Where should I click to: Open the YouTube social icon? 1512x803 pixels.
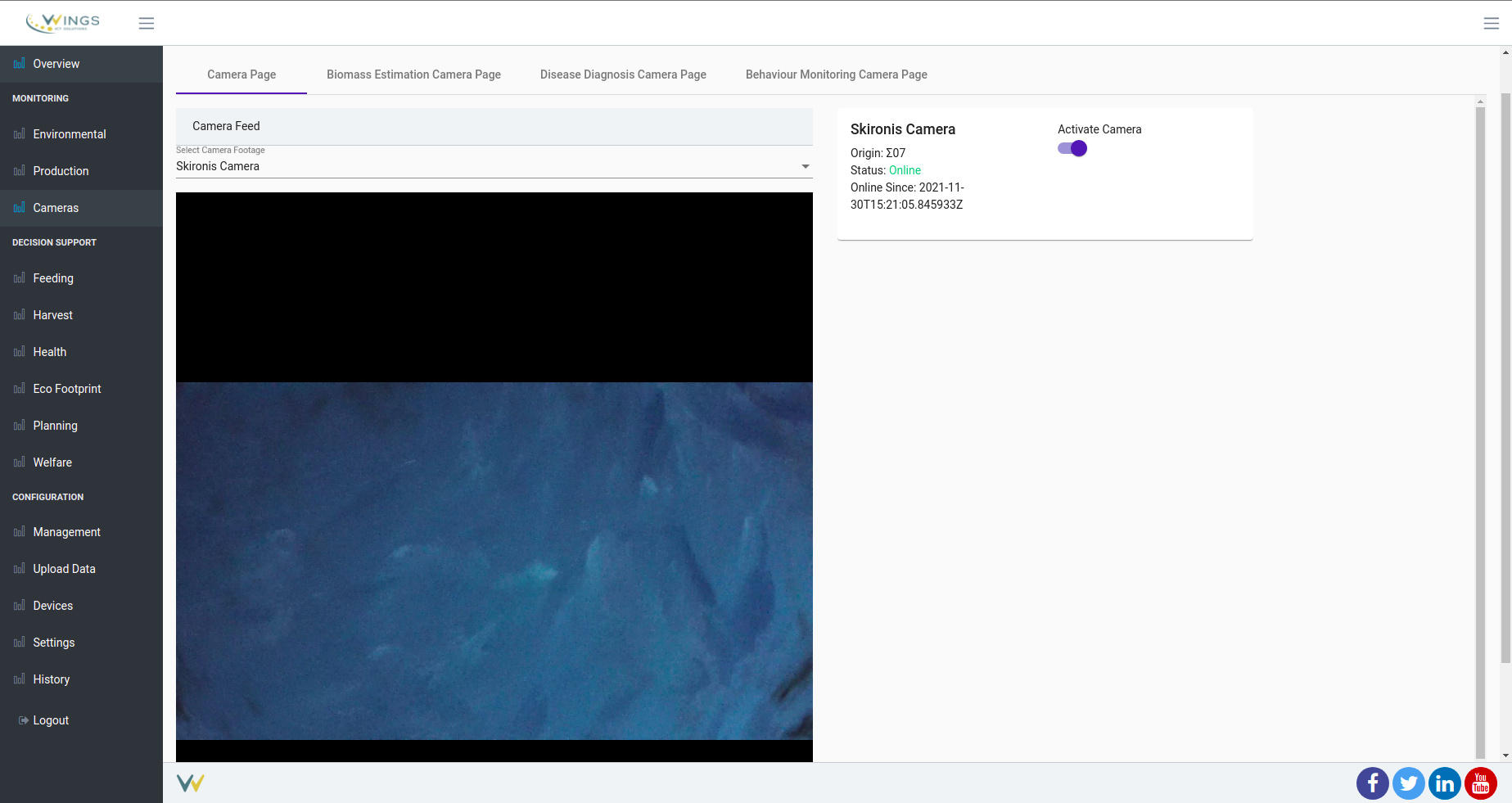coord(1480,783)
